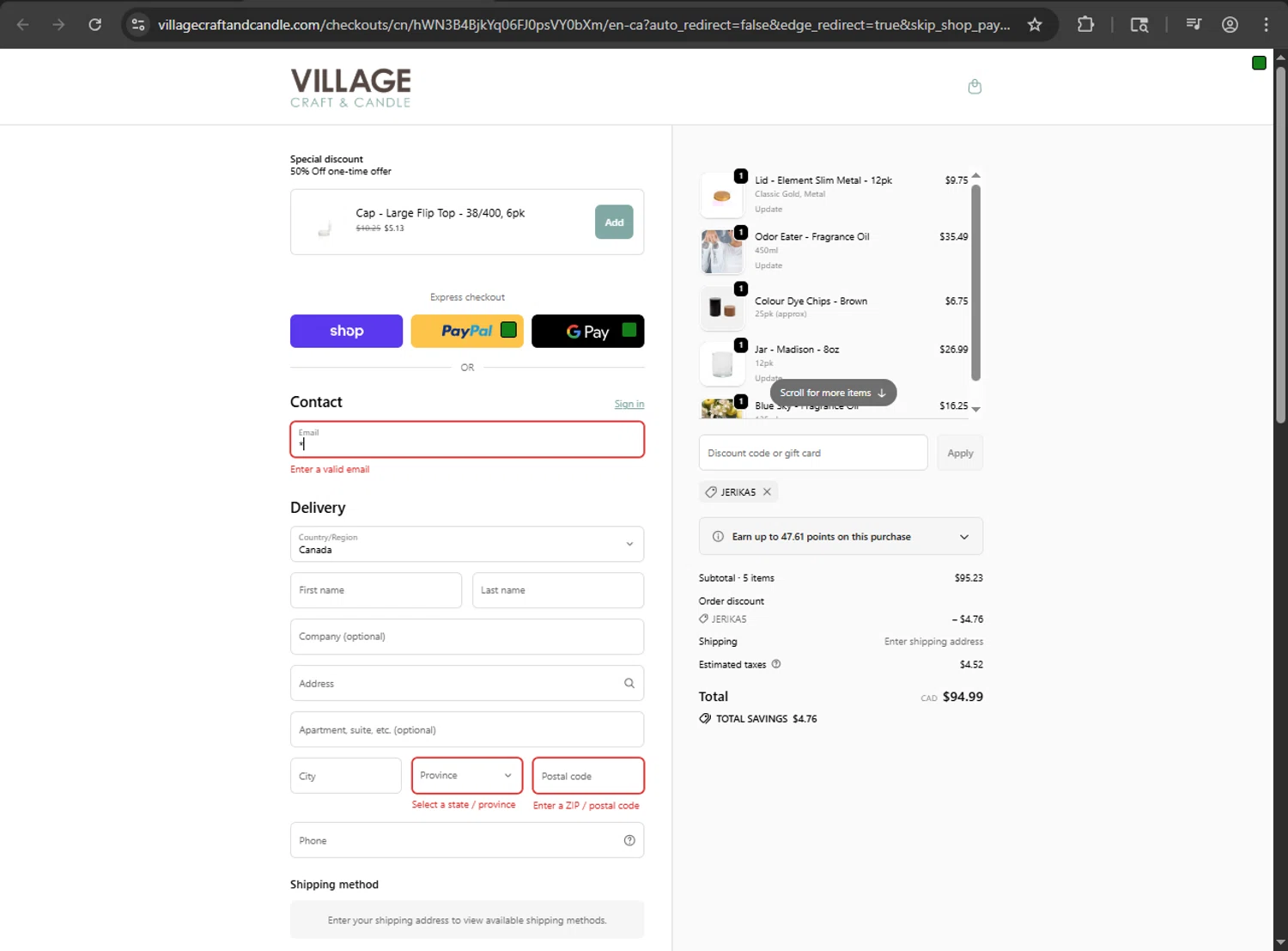The image size is (1288, 951).
Task: Click the Colour Dye Chips Brown thumbnail
Action: point(722,308)
